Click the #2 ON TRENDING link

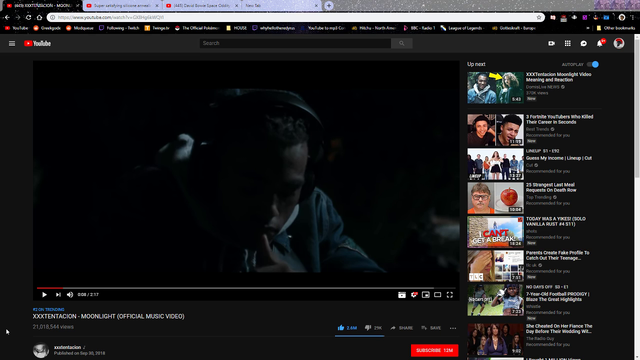(49, 309)
